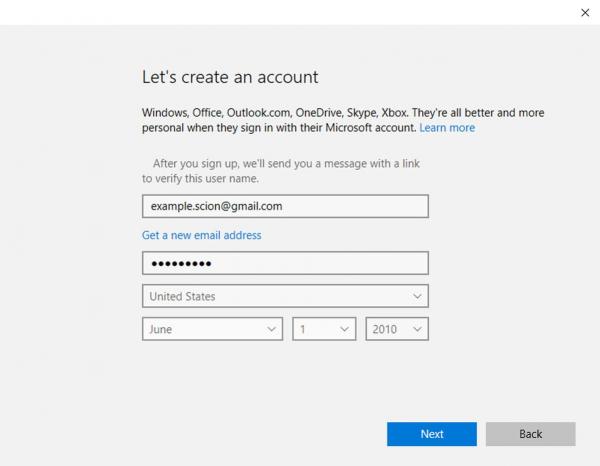Open the United States country dropdown

[285, 296]
